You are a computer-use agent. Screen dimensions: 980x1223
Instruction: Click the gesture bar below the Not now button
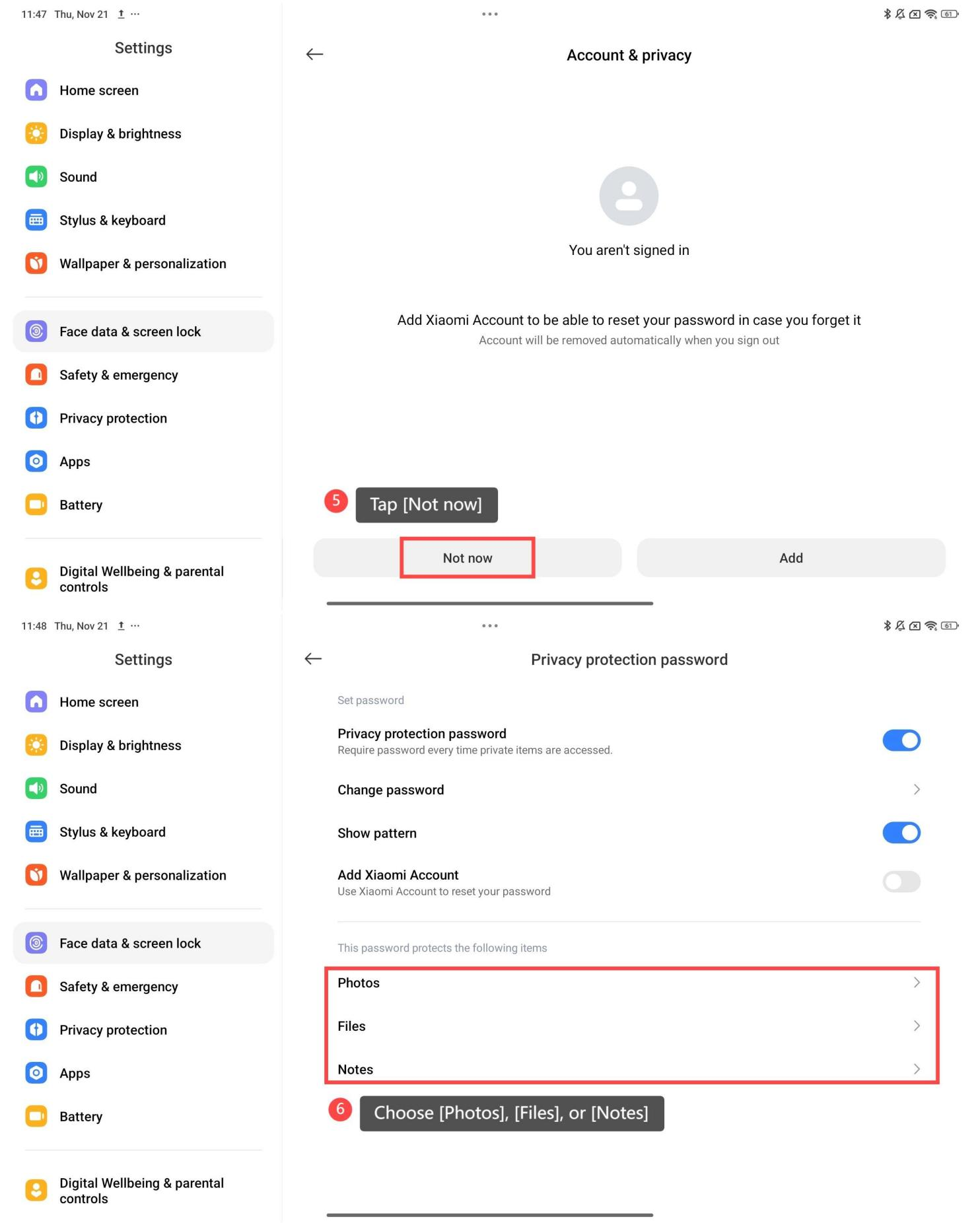point(490,603)
